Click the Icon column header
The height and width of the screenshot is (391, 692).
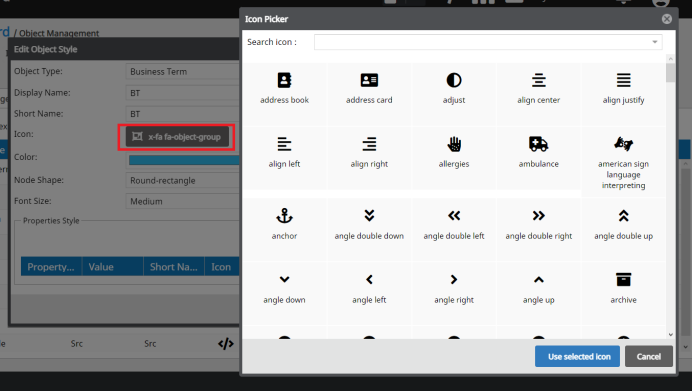[222, 267]
